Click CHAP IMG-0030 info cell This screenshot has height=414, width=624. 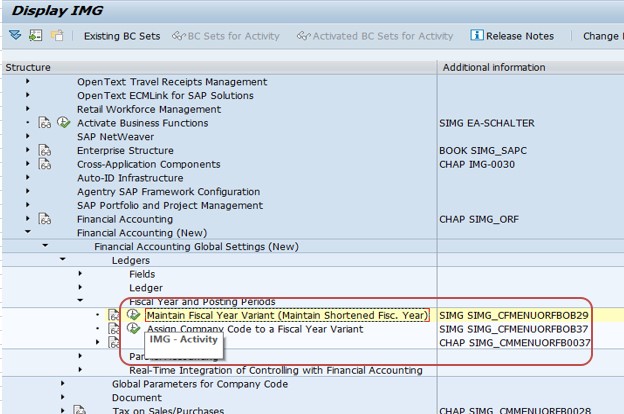coord(477,164)
